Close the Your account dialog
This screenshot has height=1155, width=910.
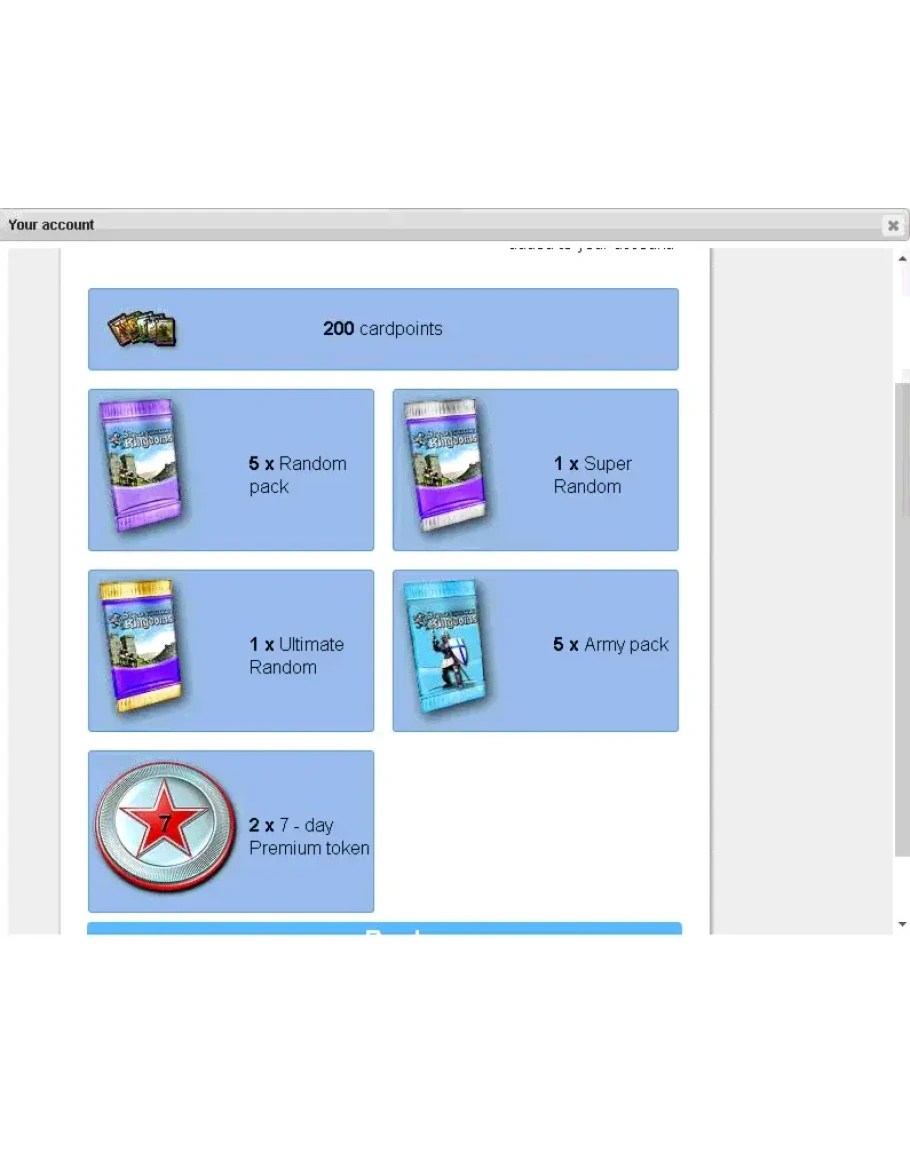pyautogui.click(x=893, y=225)
